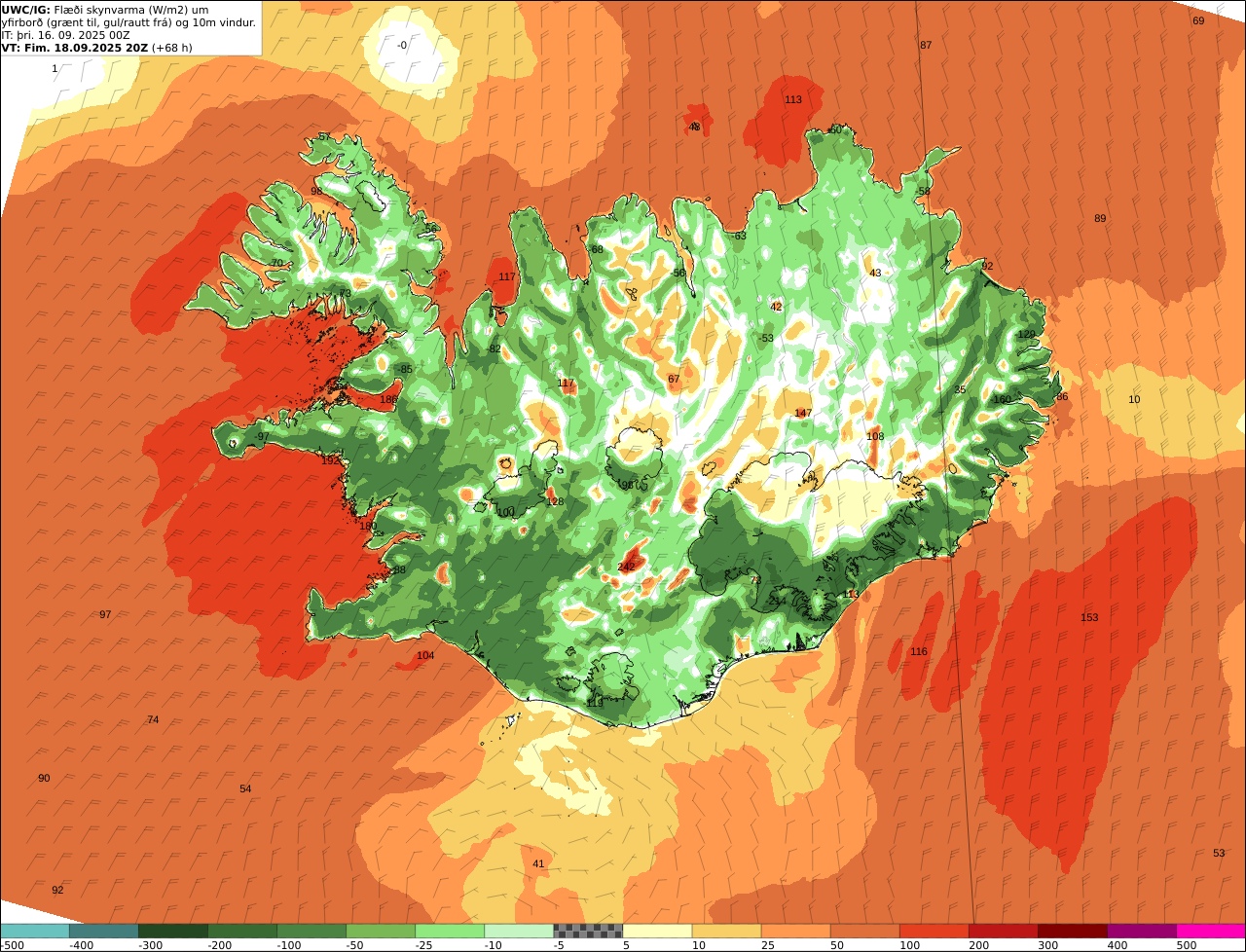
Task: Click the light green swatch between -25 and -10
Action: (x=450, y=931)
